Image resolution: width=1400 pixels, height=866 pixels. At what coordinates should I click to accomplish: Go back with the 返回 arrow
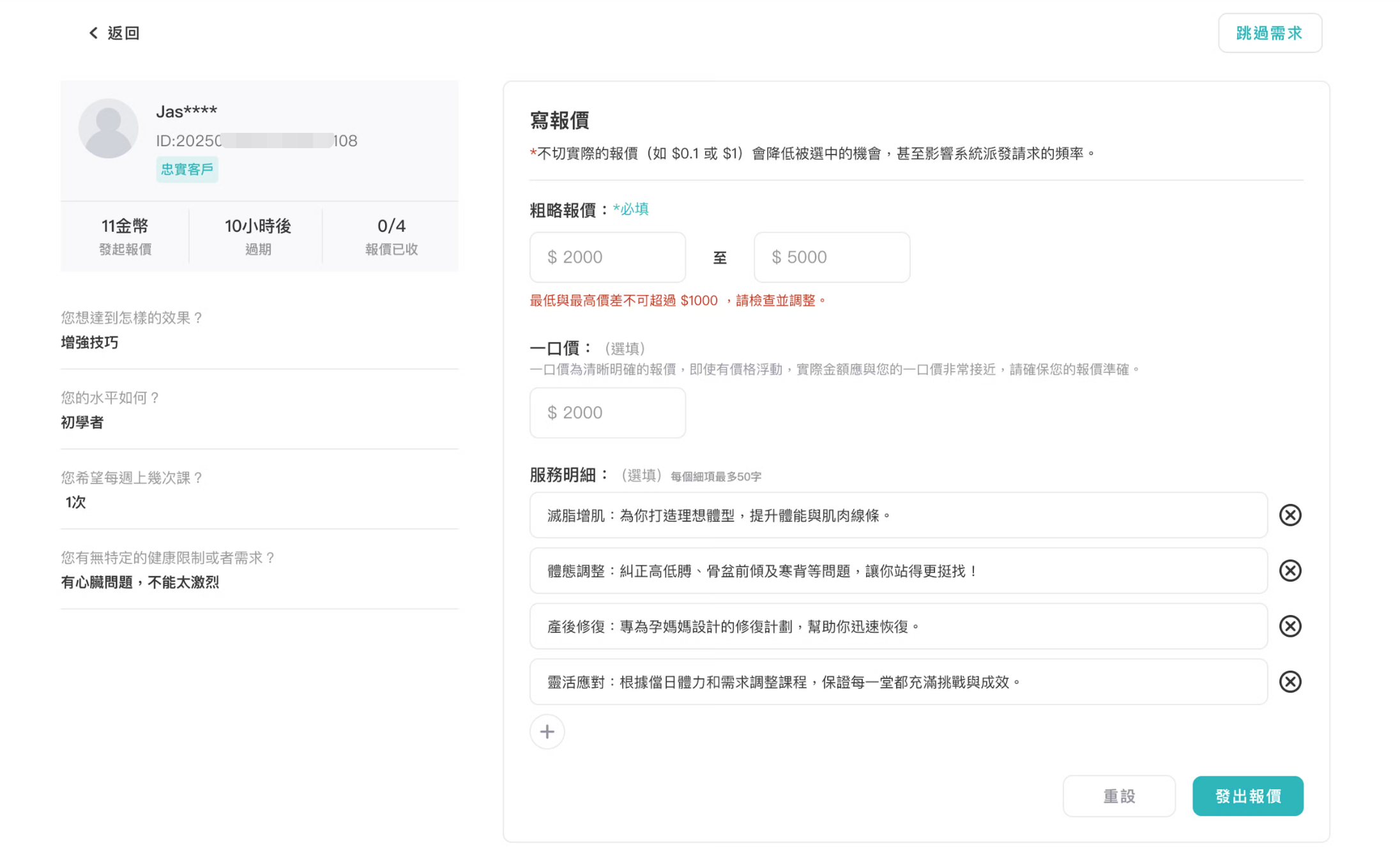tap(114, 33)
